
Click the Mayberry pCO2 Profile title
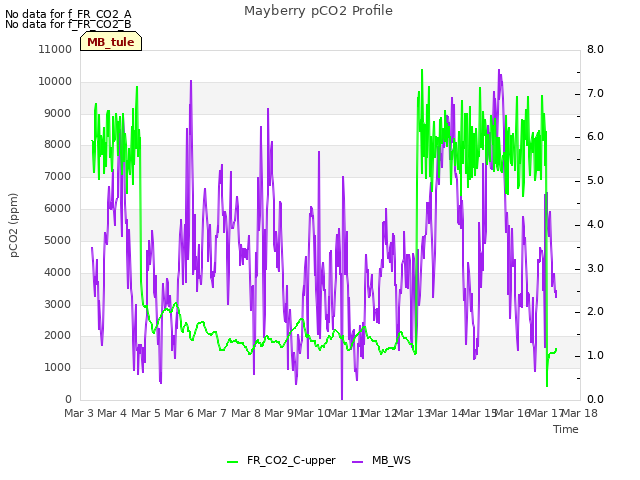(x=318, y=11)
